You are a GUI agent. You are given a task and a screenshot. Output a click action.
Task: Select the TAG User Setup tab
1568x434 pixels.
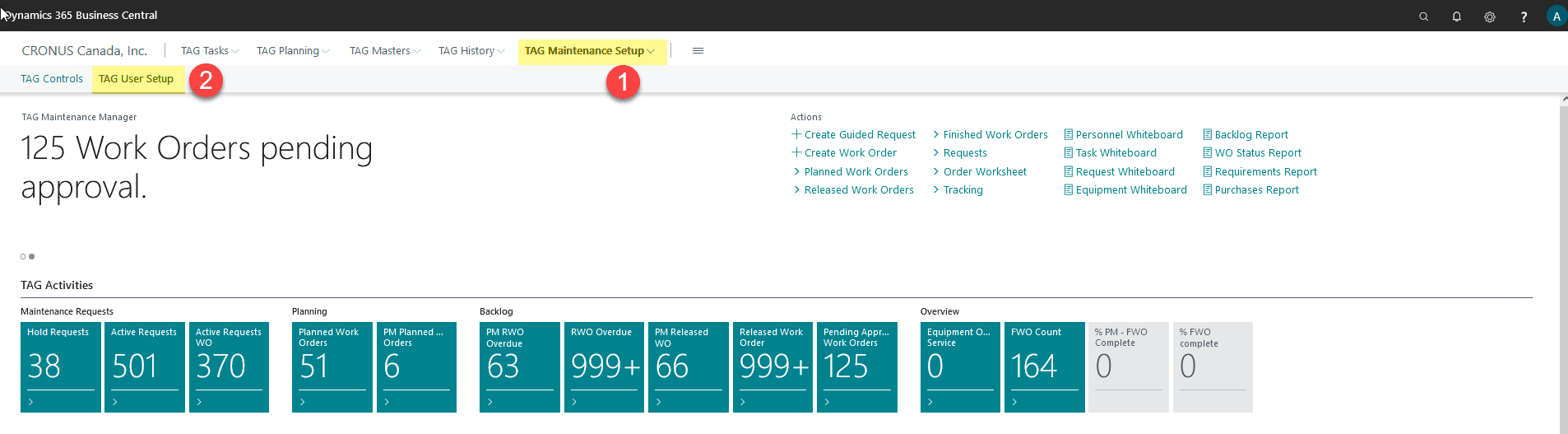point(137,78)
